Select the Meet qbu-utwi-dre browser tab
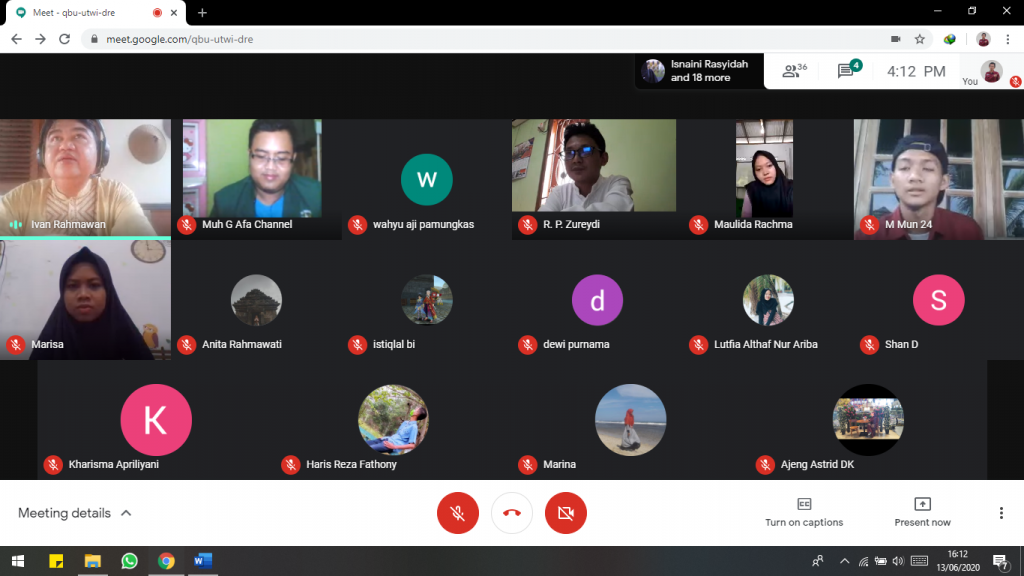The width and height of the screenshot is (1024, 576). coord(85,12)
